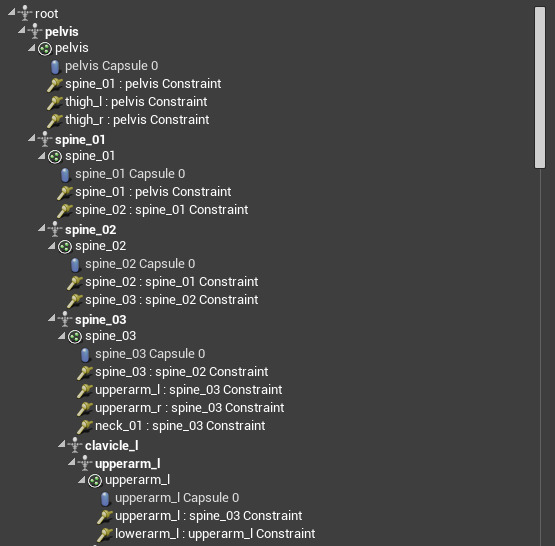Click the bone icon beside clavicle_l
This screenshot has width=555, height=546.
75,445
